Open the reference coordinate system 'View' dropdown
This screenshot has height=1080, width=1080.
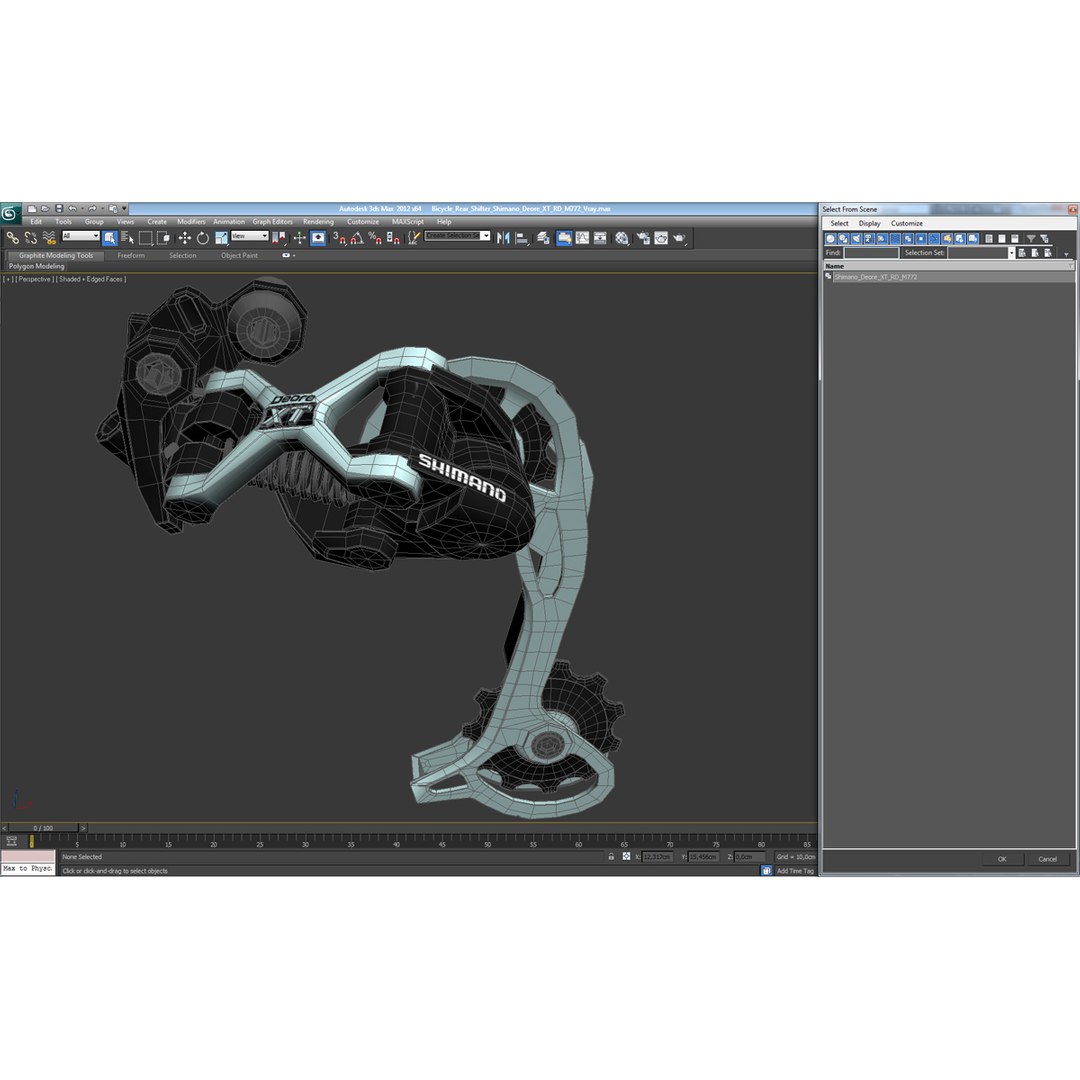coord(249,236)
